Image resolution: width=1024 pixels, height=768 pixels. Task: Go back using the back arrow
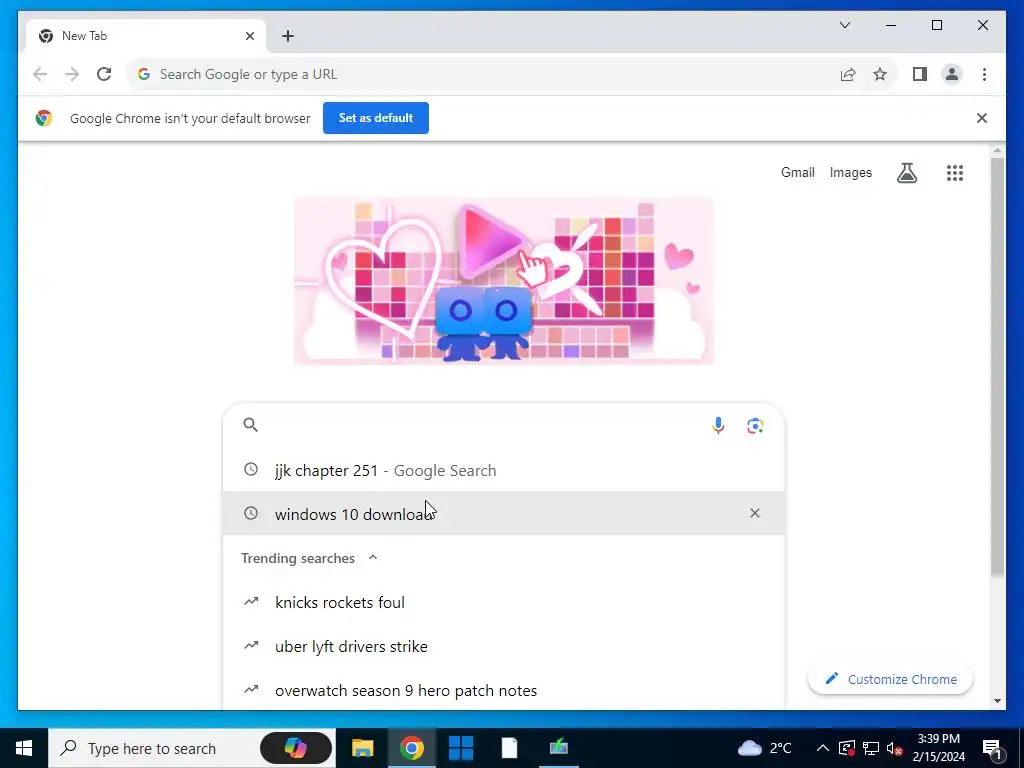(40, 74)
